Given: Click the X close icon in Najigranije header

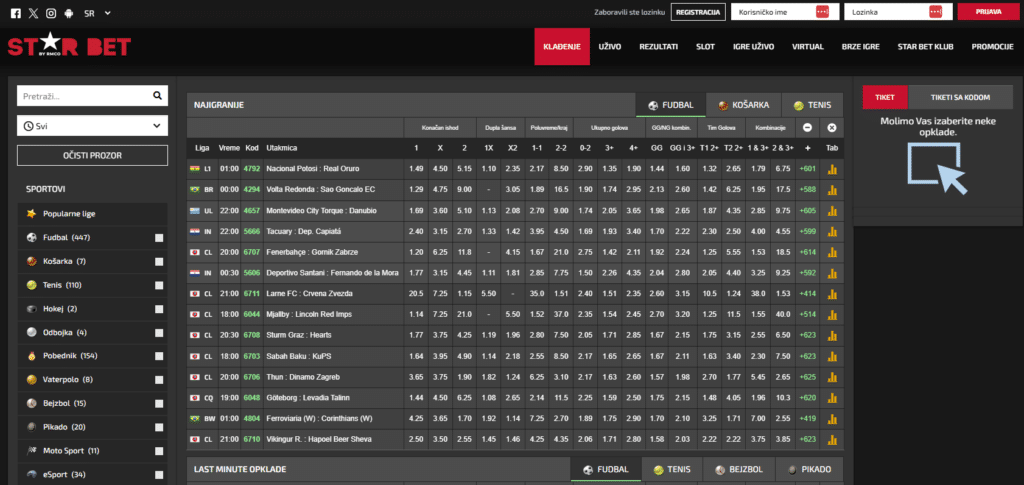Looking at the screenshot, I should 832,127.
